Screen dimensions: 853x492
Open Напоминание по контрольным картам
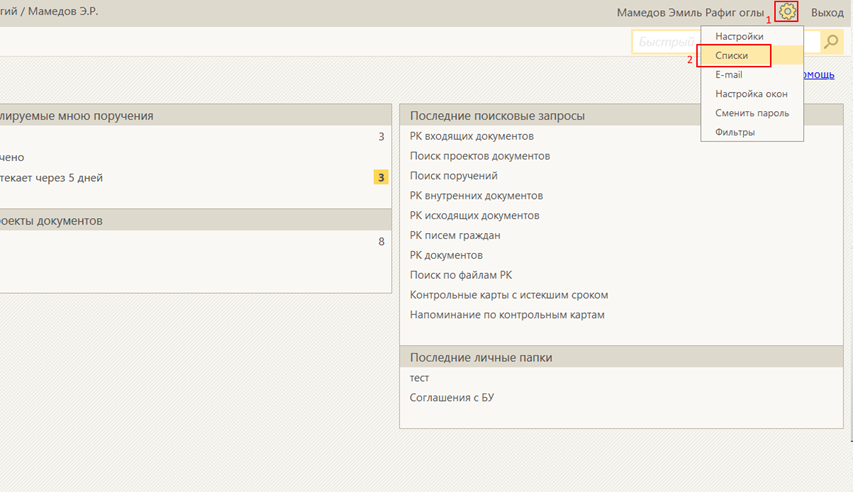(x=507, y=315)
